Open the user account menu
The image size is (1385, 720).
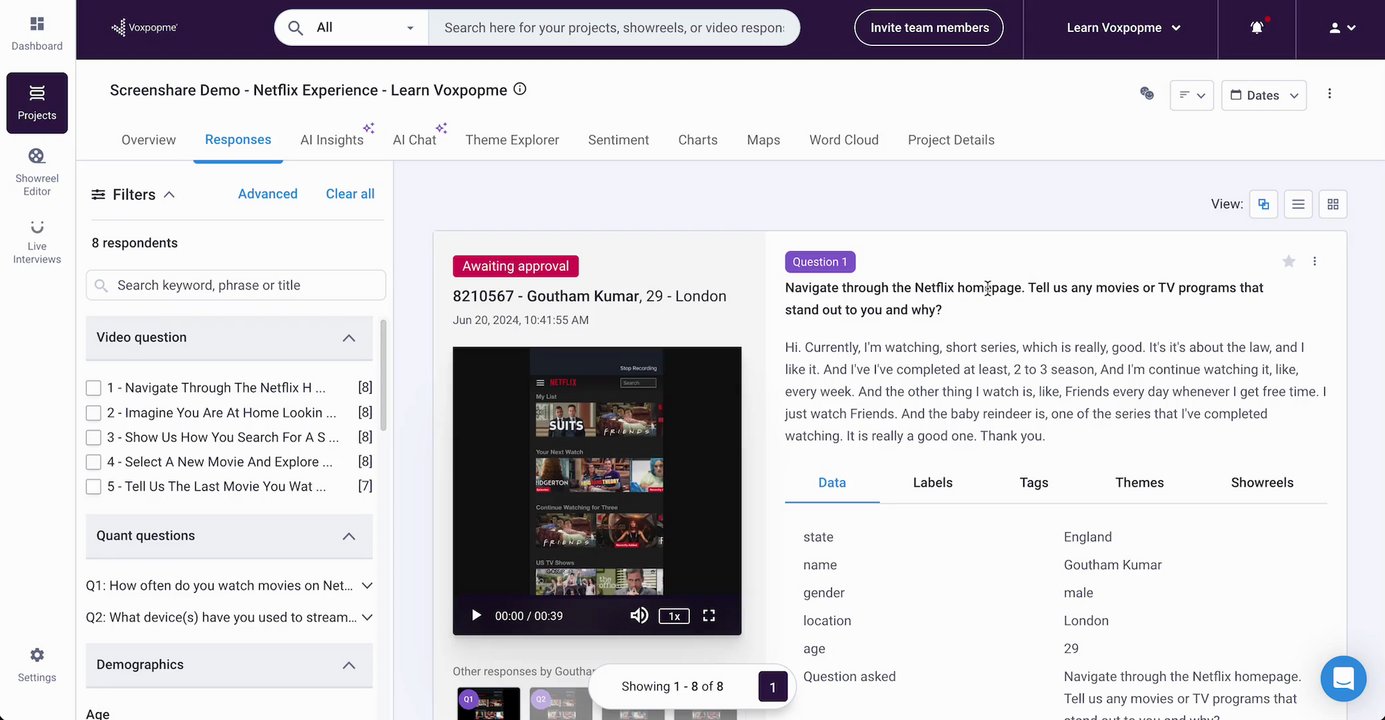click(x=1340, y=28)
